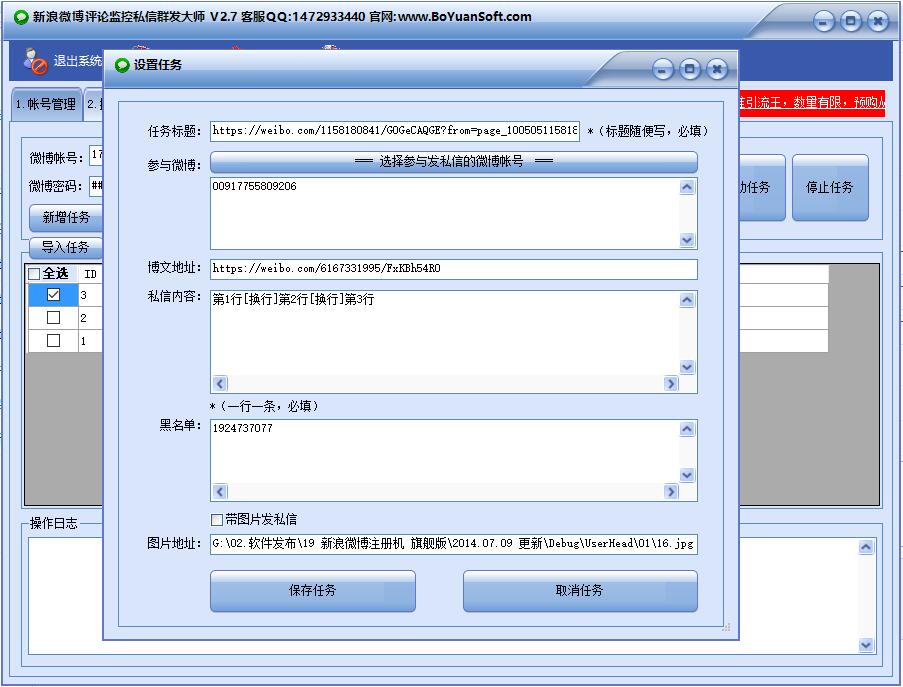Image resolution: width=903 pixels, height=687 pixels.
Task: Click into the 图片地址 path field
Action: [454, 544]
